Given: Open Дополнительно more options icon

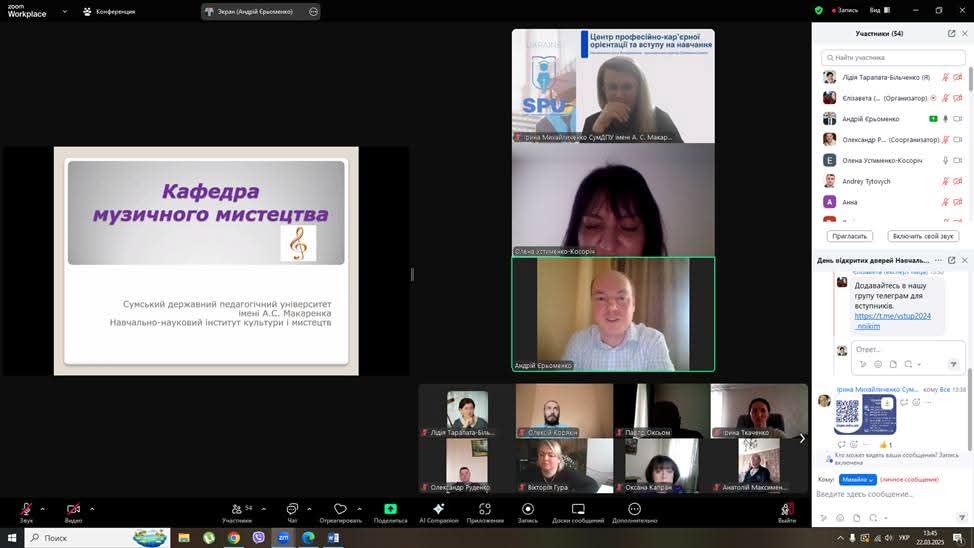Looking at the screenshot, I should (x=634, y=509).
